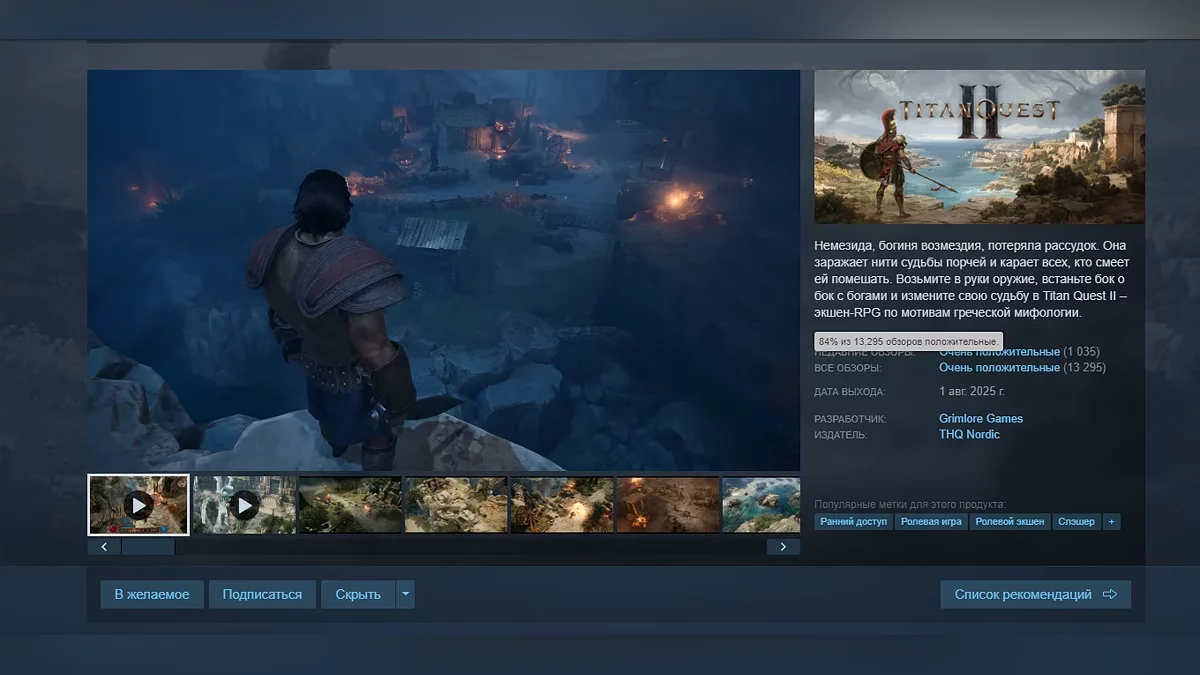The image size is (1200, 675).
Task: Click the arrow icon on Список рекомендаций
Action: tap(1109, 594)
